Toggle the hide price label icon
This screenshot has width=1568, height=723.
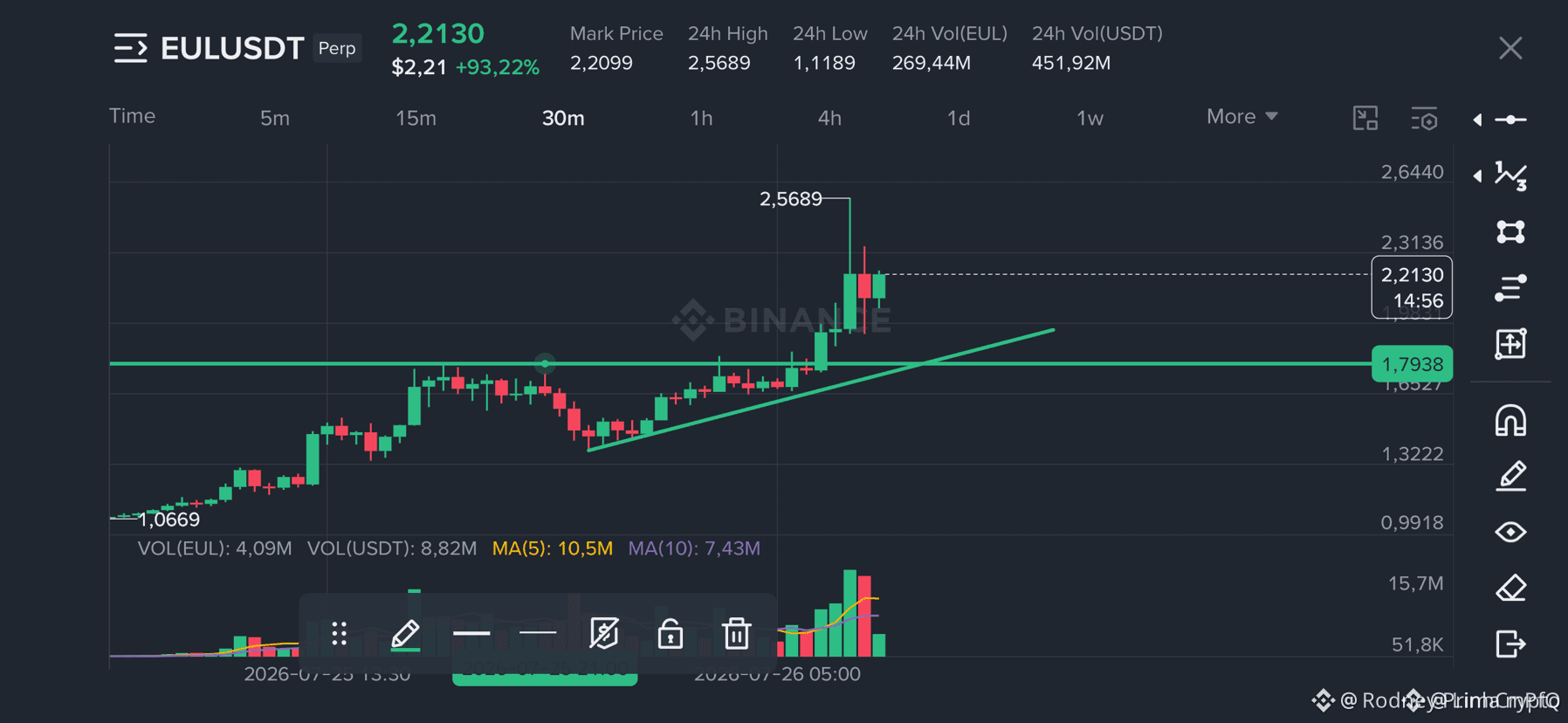[604, 633]
